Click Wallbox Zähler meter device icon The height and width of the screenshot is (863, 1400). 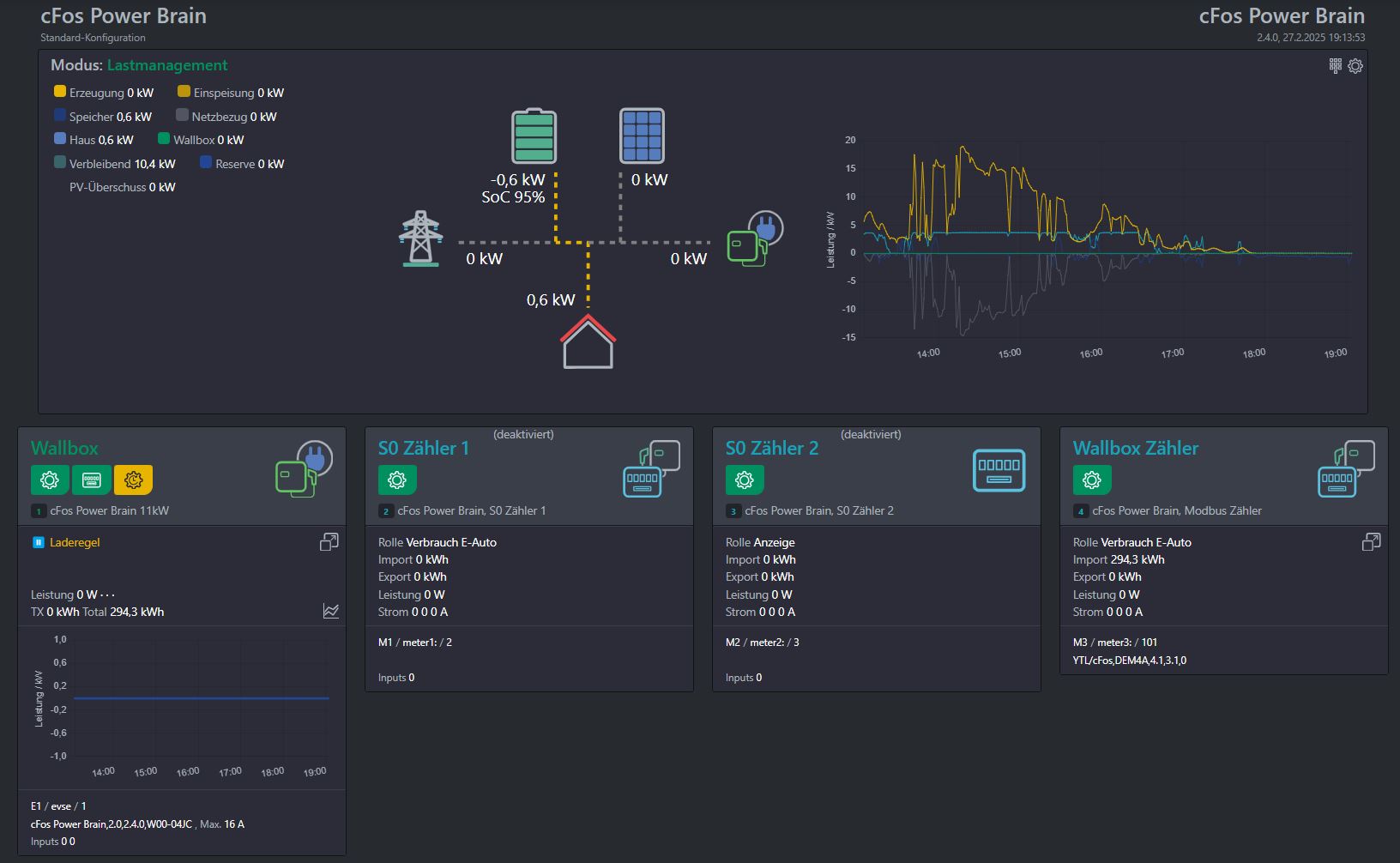(x=1346, y=469)
